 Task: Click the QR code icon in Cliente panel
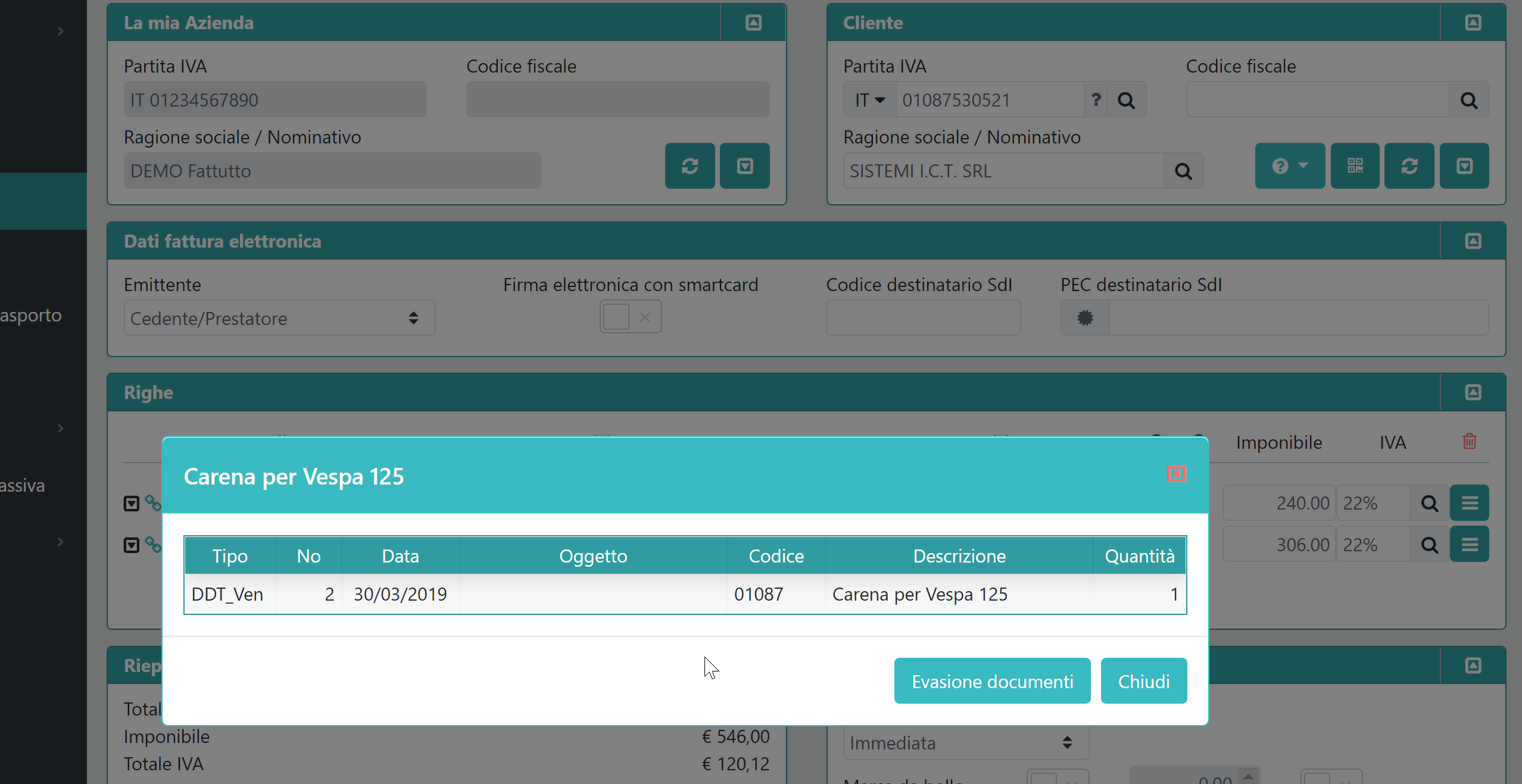point(1355,166)
